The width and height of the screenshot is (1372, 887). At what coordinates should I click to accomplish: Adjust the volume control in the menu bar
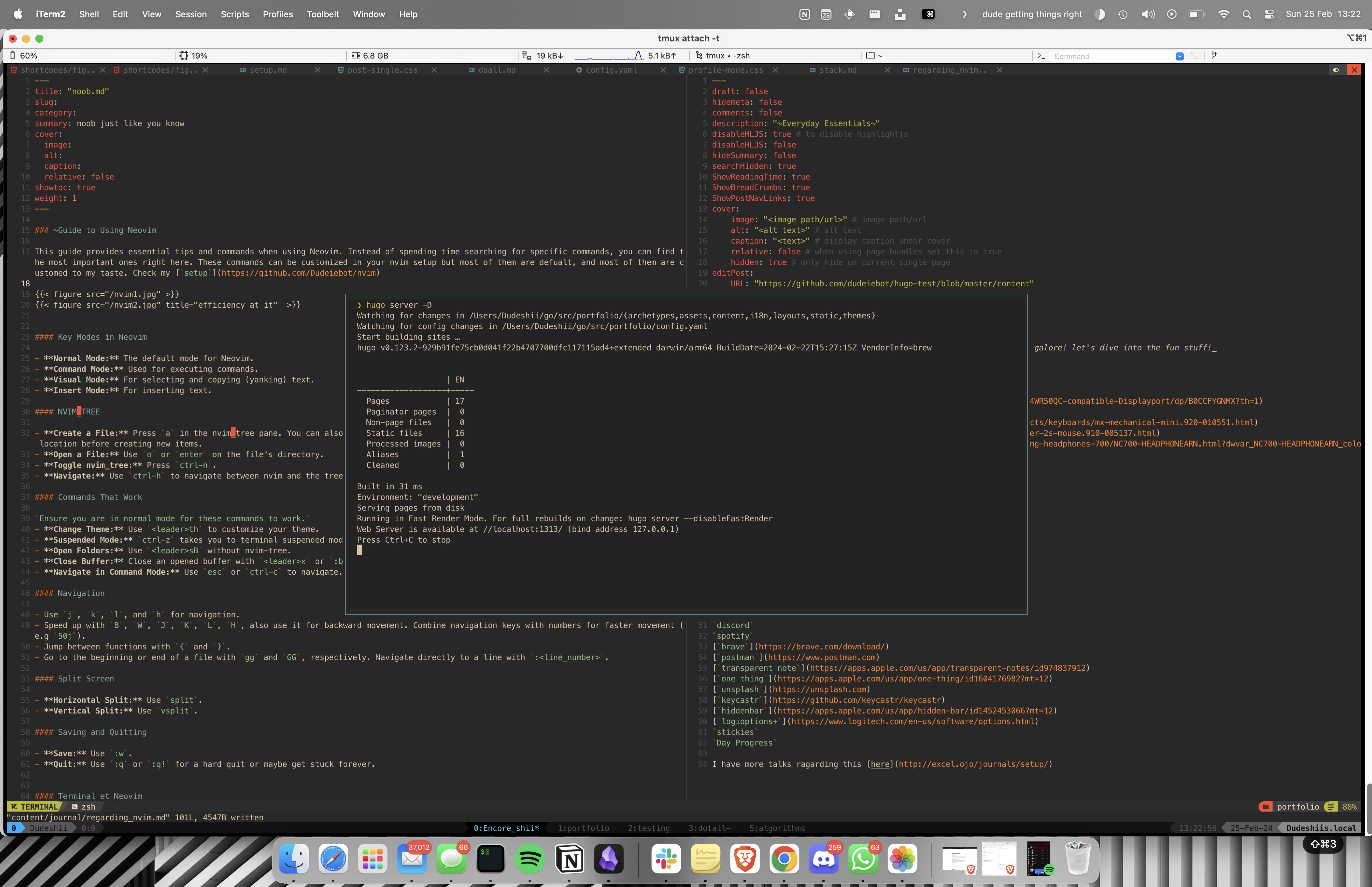click(1147, 14)
